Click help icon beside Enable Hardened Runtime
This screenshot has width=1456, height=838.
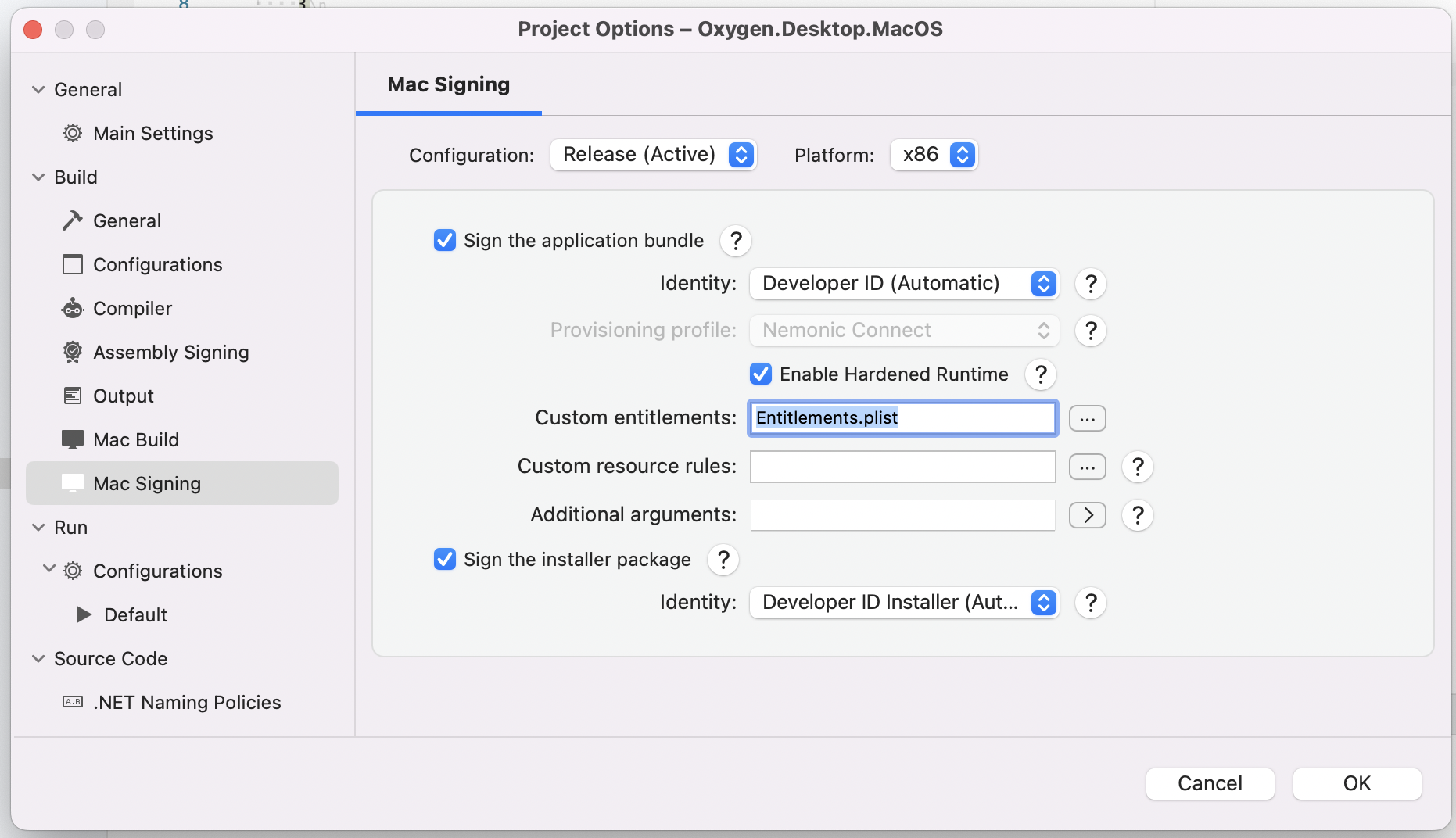point(1041,374)
